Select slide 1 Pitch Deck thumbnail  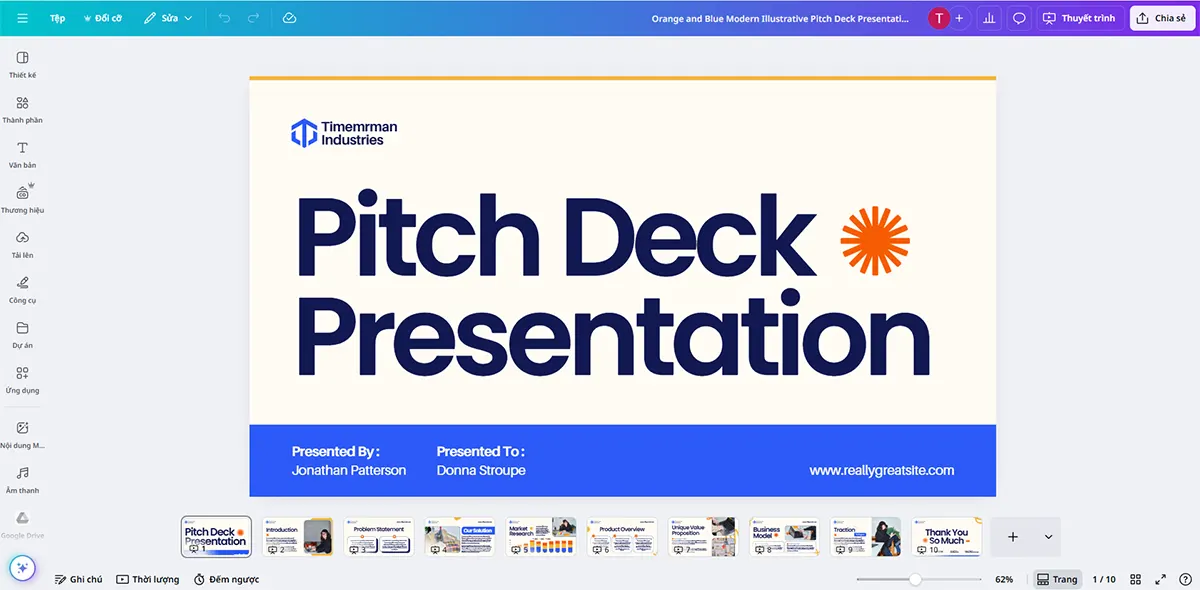click(x=216, y=537)
